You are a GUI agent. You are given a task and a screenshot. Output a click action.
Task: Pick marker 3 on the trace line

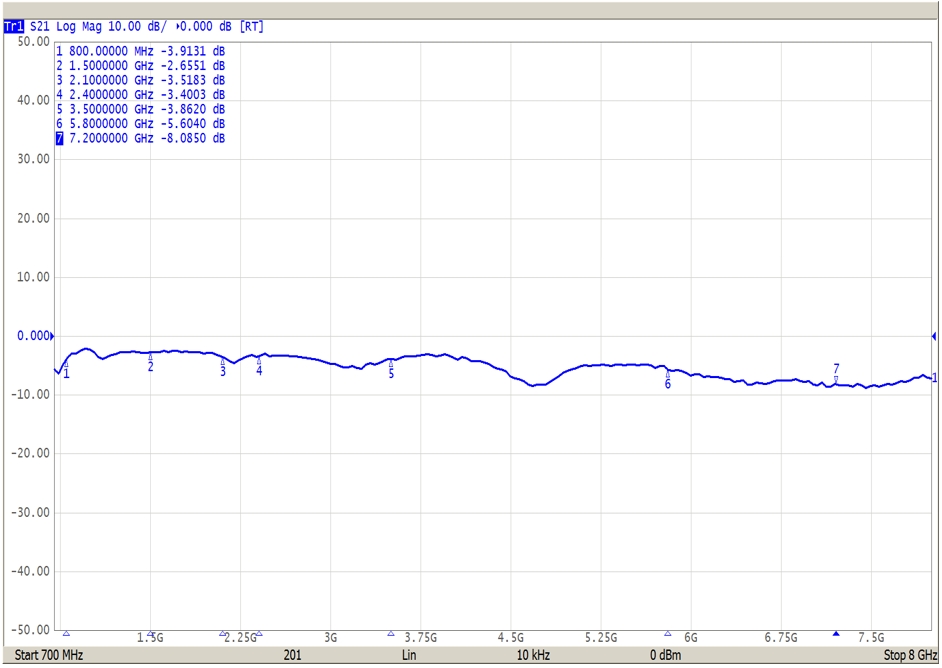(x=223, y=362)
